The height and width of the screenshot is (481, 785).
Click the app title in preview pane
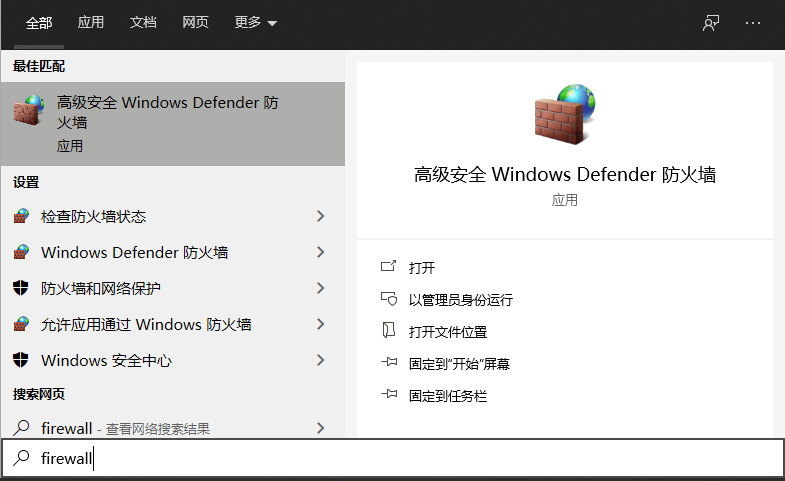pos(565,175)
